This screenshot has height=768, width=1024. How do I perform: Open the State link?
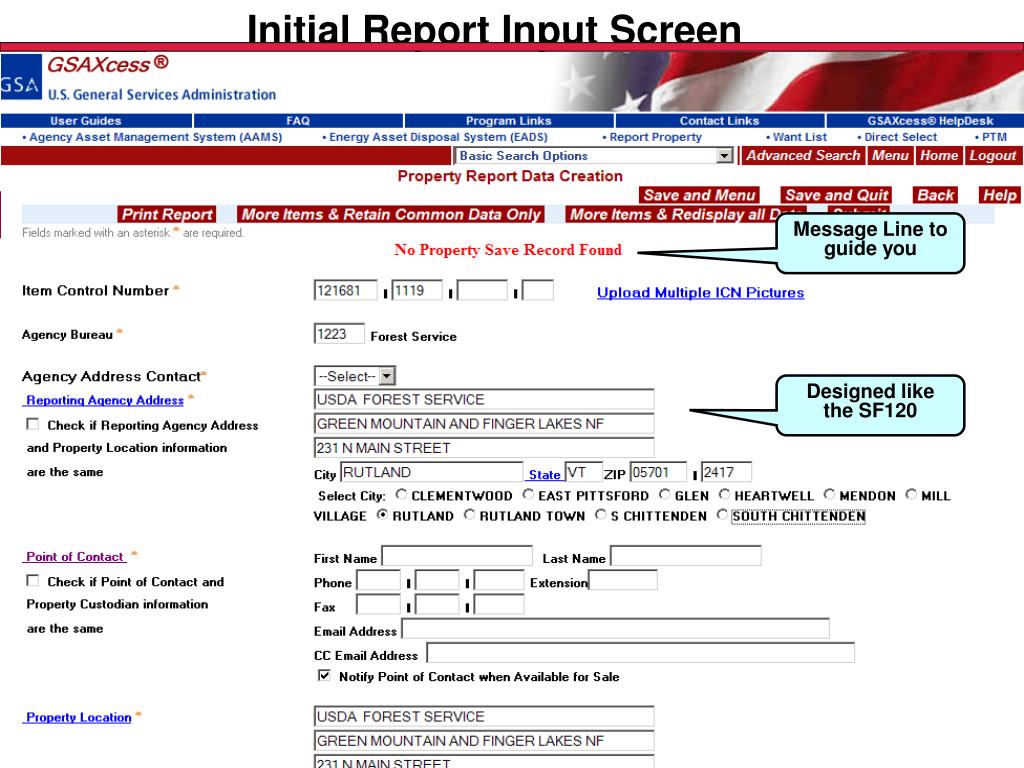(544, 475)
